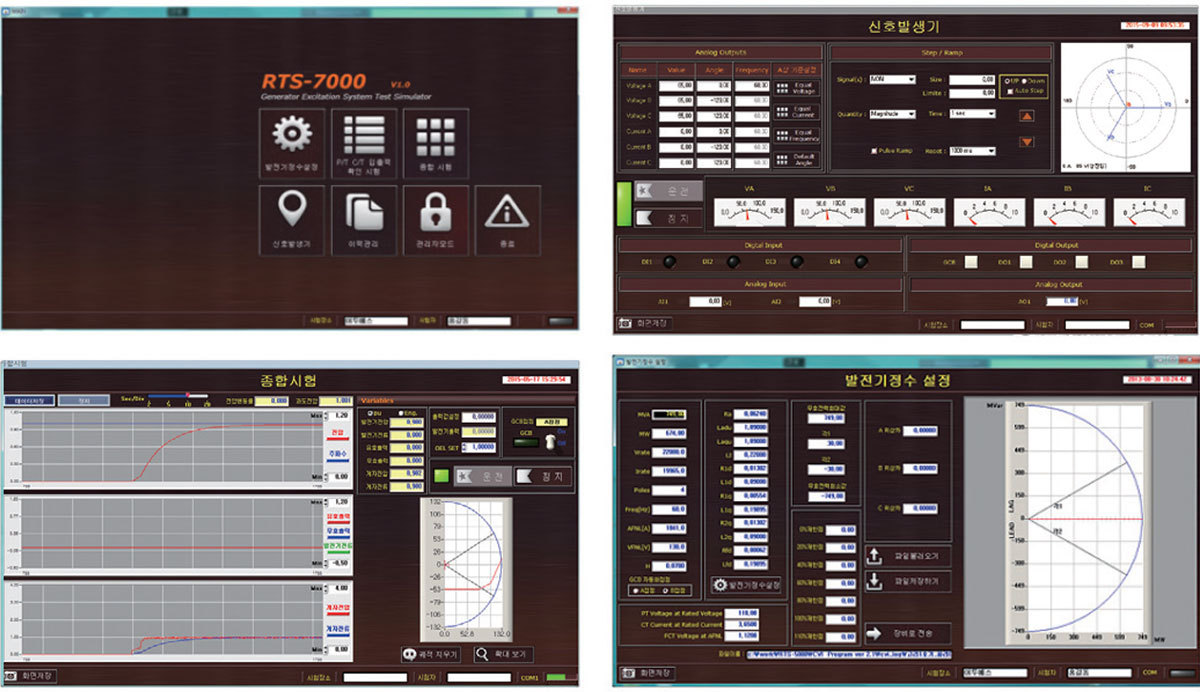The height and width of the screenshot is (692, 1200).
Task: Select UP radio button in Step / Ramp
Action: coord(1007,79)
